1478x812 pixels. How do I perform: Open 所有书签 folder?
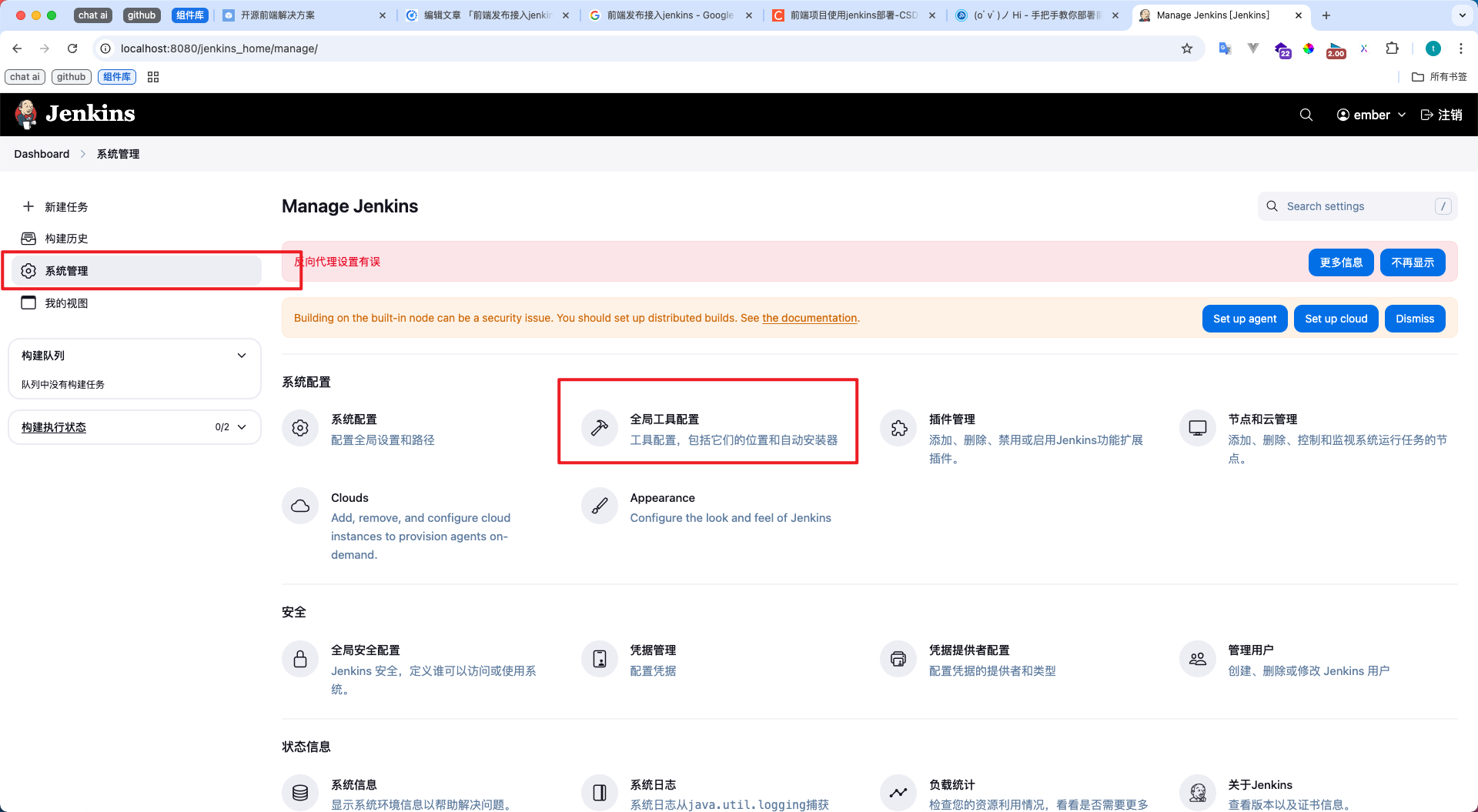pos(1439,77)
